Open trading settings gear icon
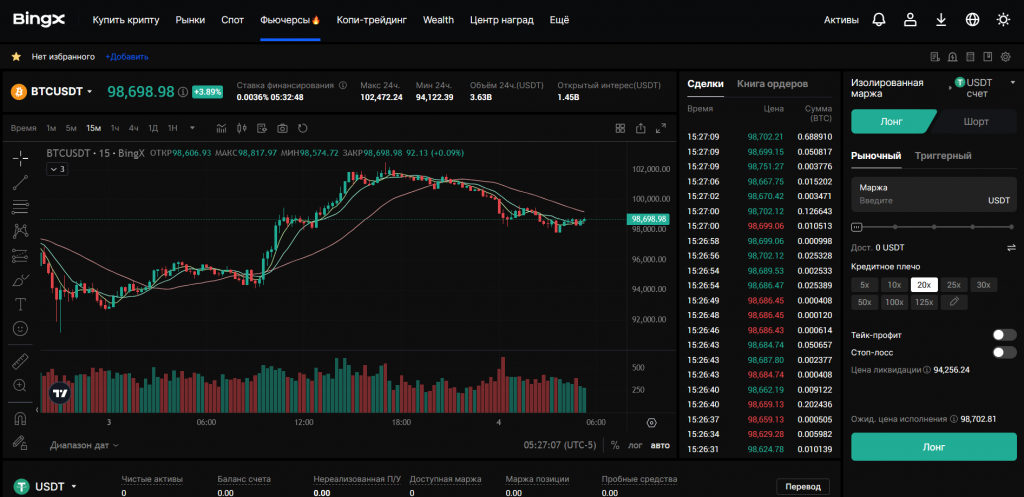The height and width of the screenshot is (497, 1024). pos(1006,57)
